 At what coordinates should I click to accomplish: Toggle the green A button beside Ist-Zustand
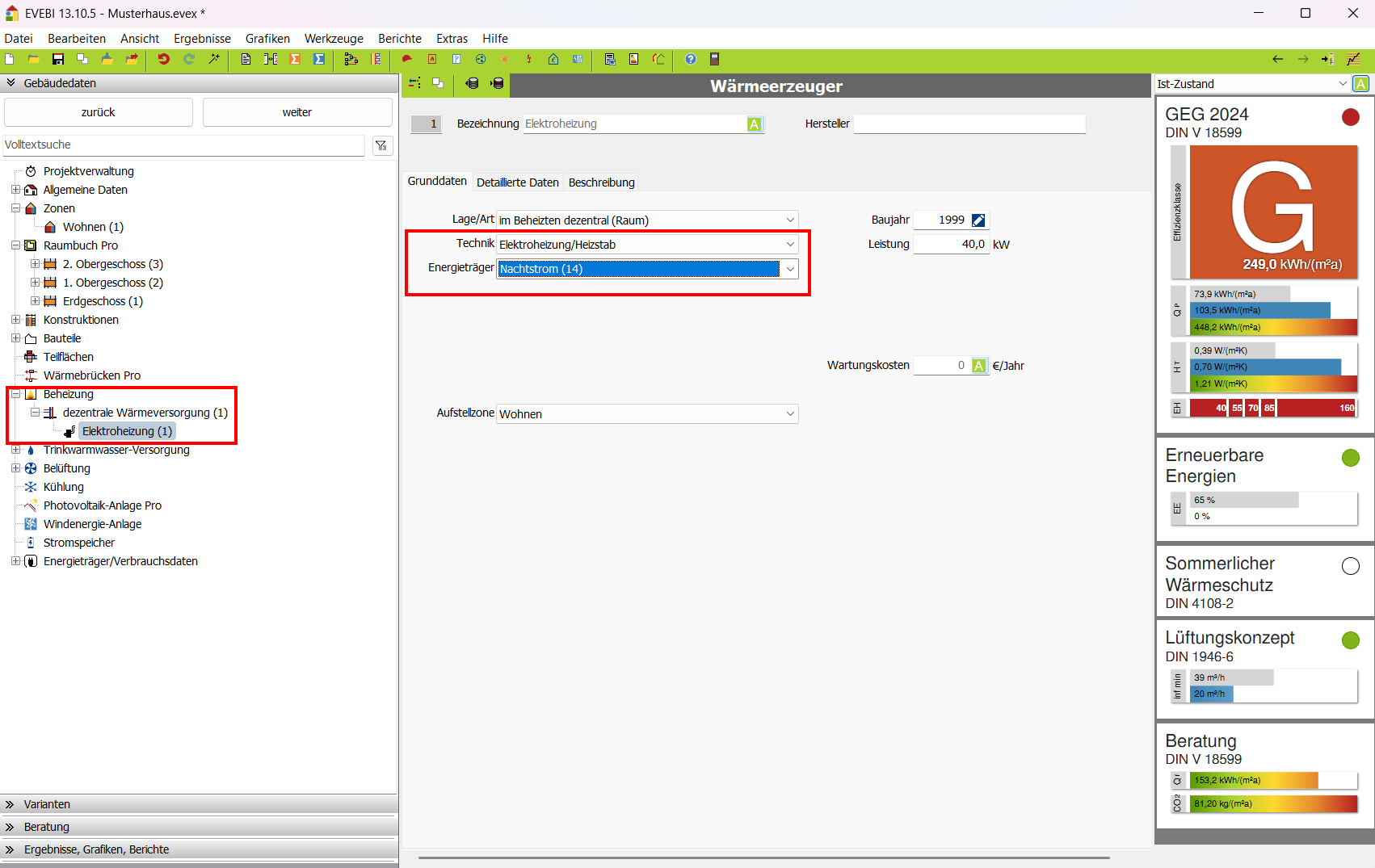pos(1360,84)
